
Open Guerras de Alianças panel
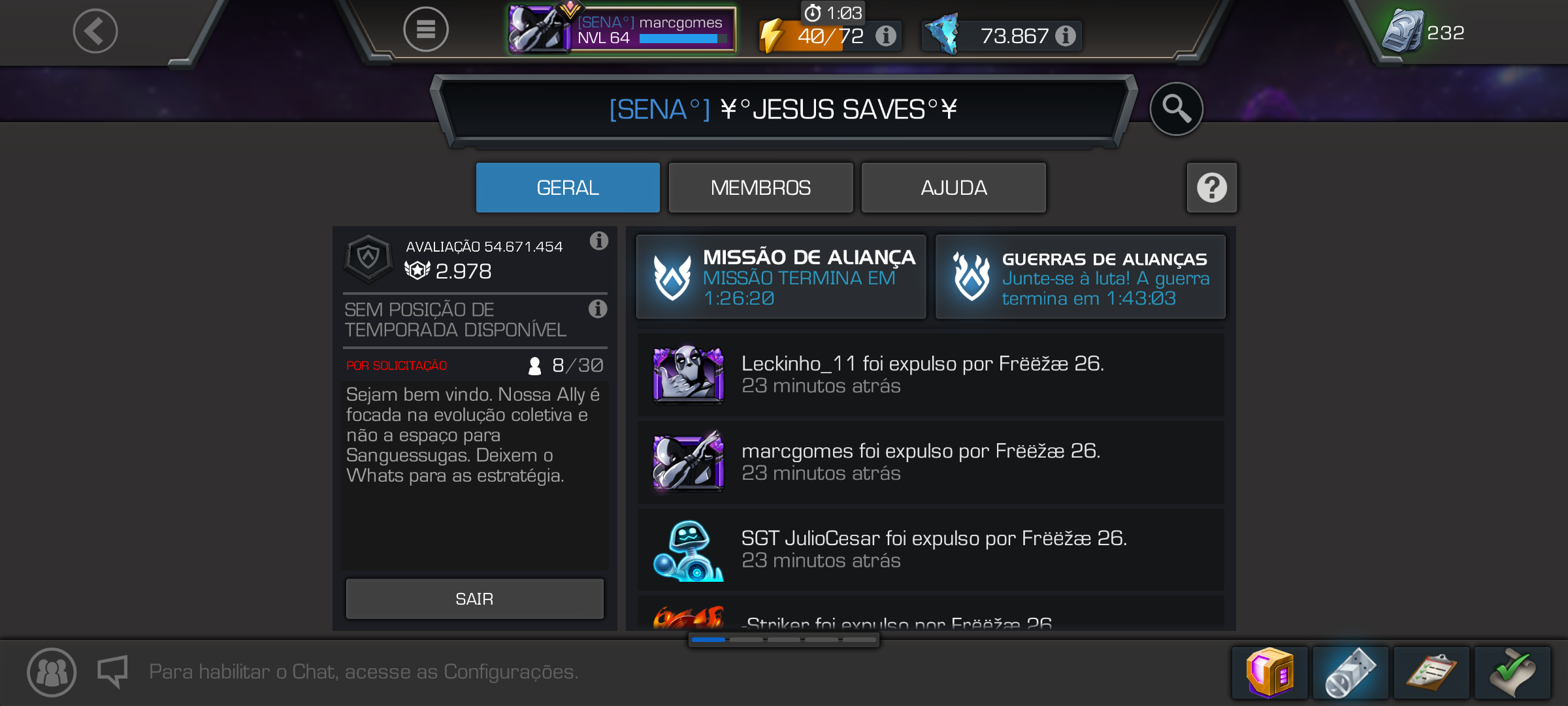pos(1081,277)
